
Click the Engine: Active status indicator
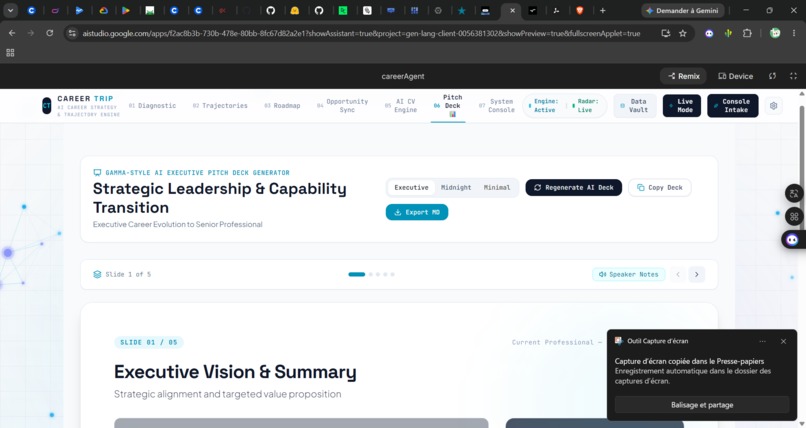(543, 106)
